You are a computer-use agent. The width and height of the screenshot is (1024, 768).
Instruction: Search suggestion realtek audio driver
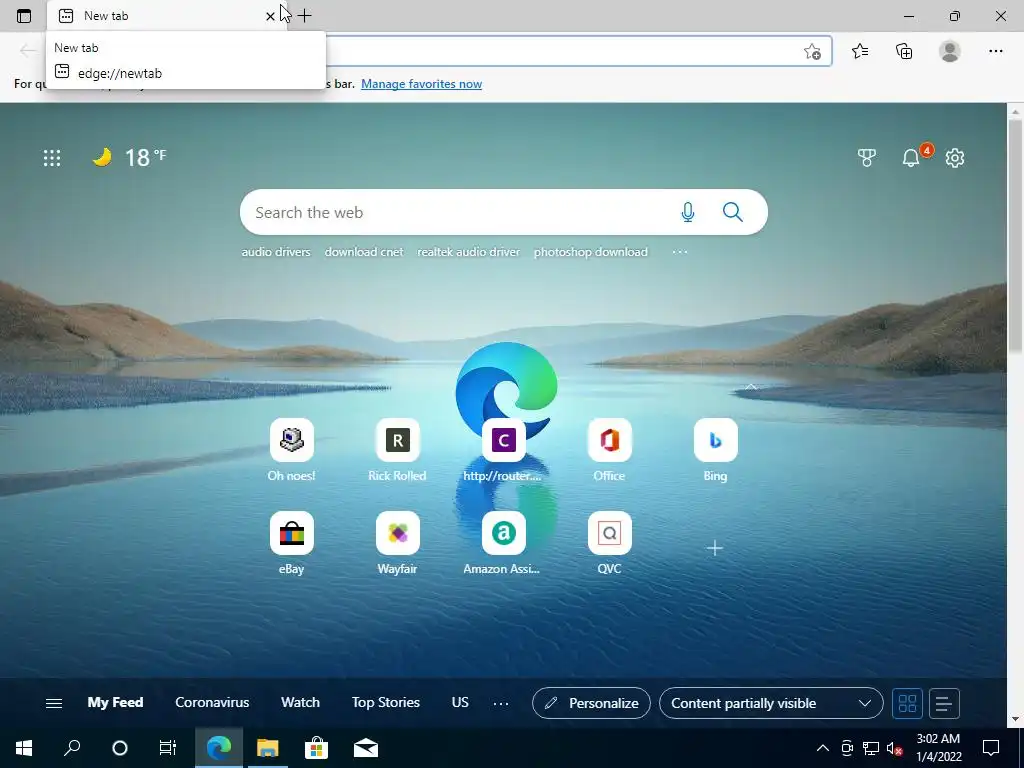pos(468,252)
